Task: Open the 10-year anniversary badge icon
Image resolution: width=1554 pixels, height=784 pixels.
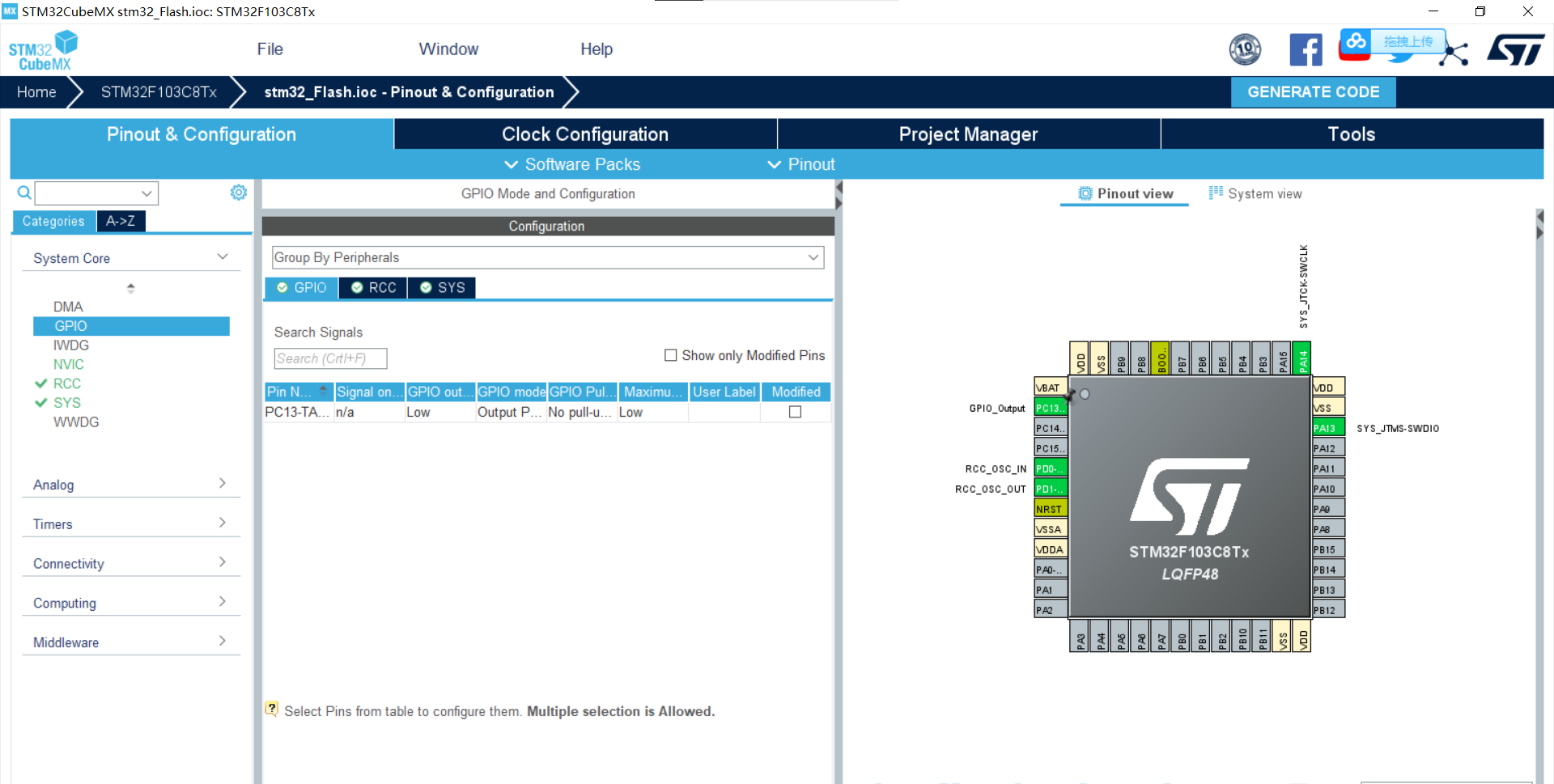Action: pos(1245,49)
